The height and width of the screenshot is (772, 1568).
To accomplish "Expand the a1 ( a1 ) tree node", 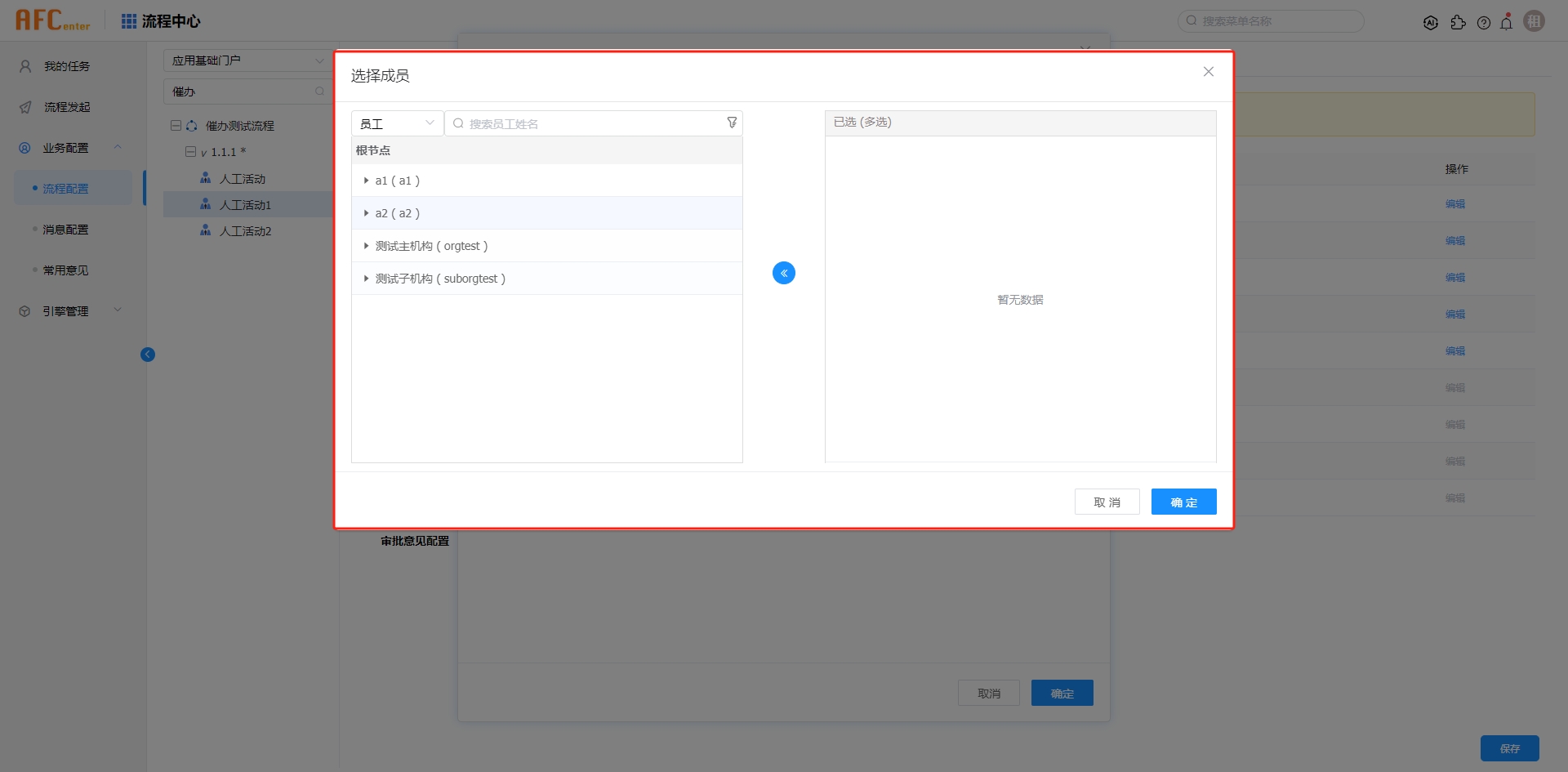I will [x=366, y=181].
